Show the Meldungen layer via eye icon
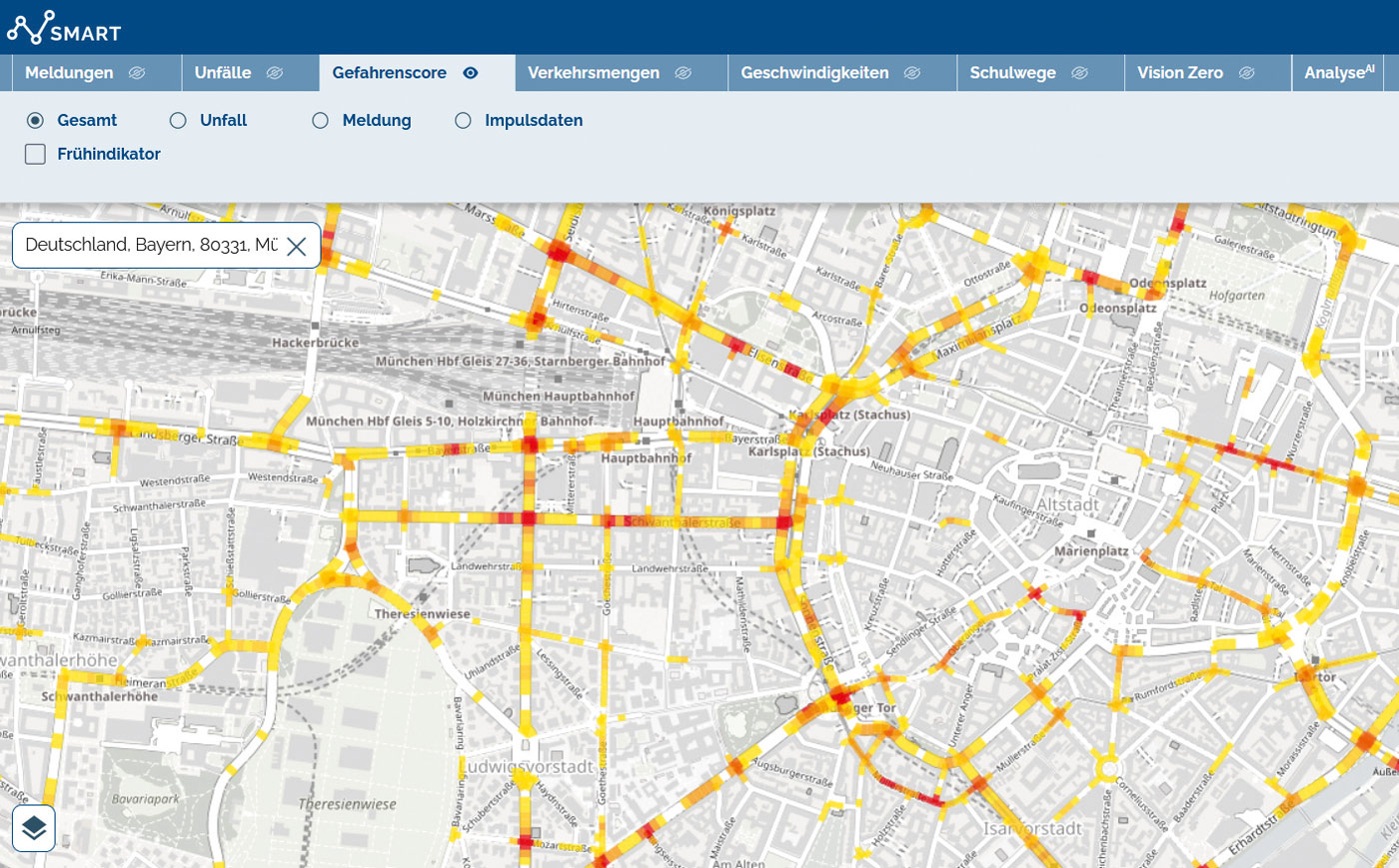 [x=137, y=73]
